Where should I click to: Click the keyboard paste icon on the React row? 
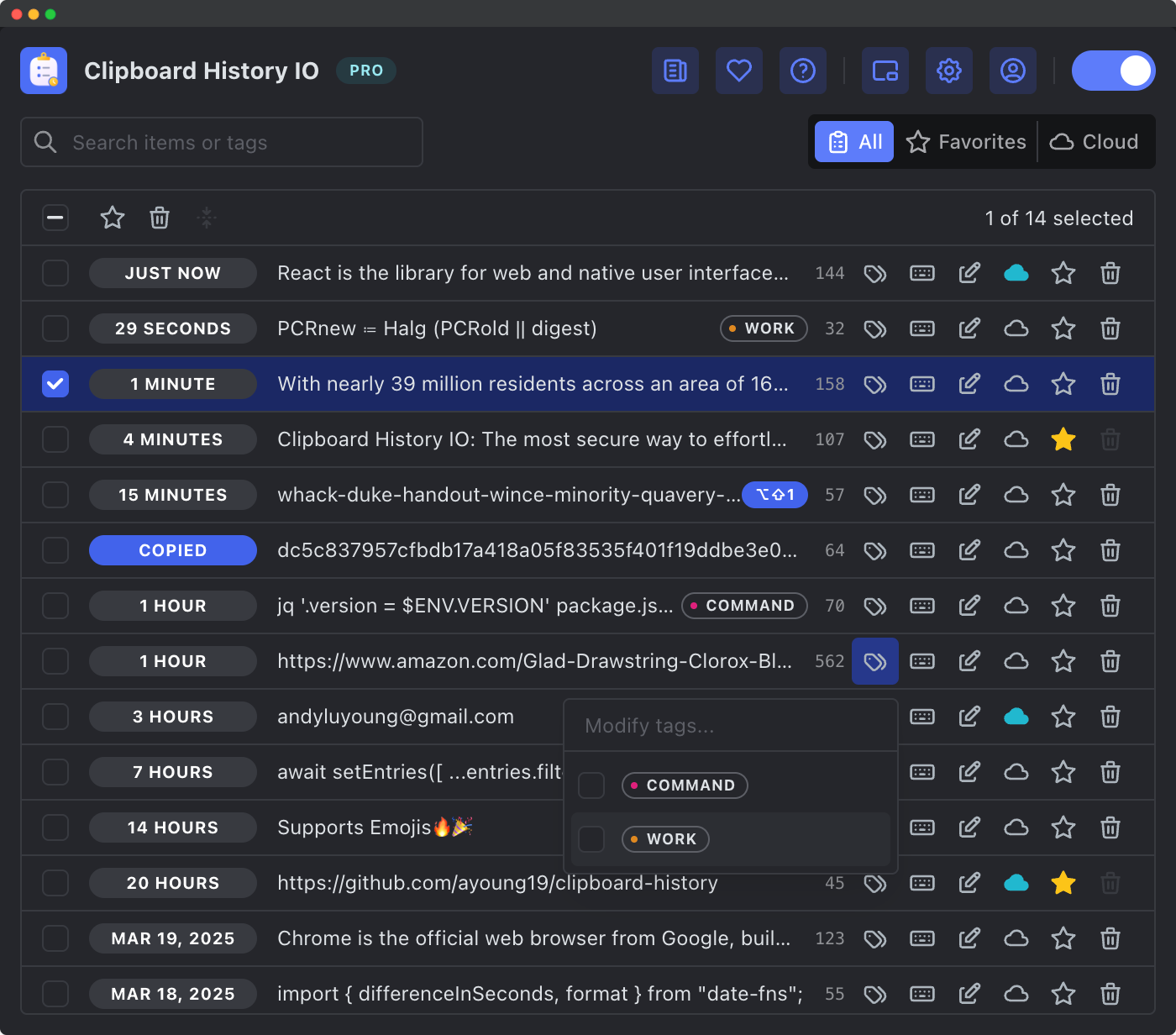pos(922,273)
